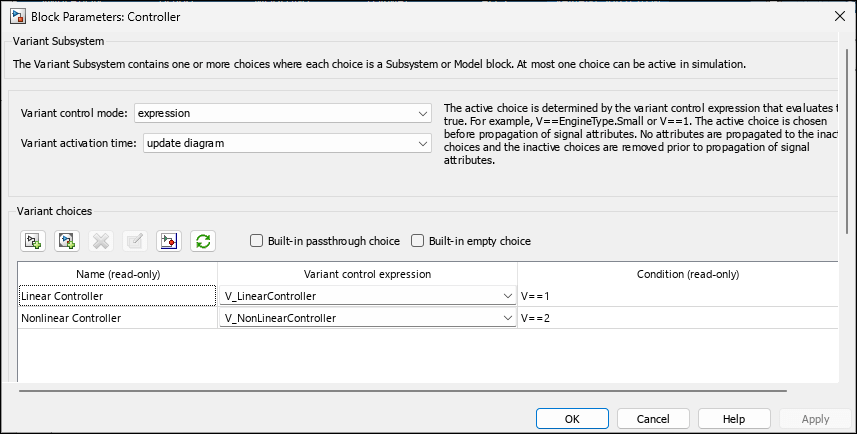Click the edit variant object pencil icon
The height and width of the screenshot is (434, 857).
click(x=135, y=241)
